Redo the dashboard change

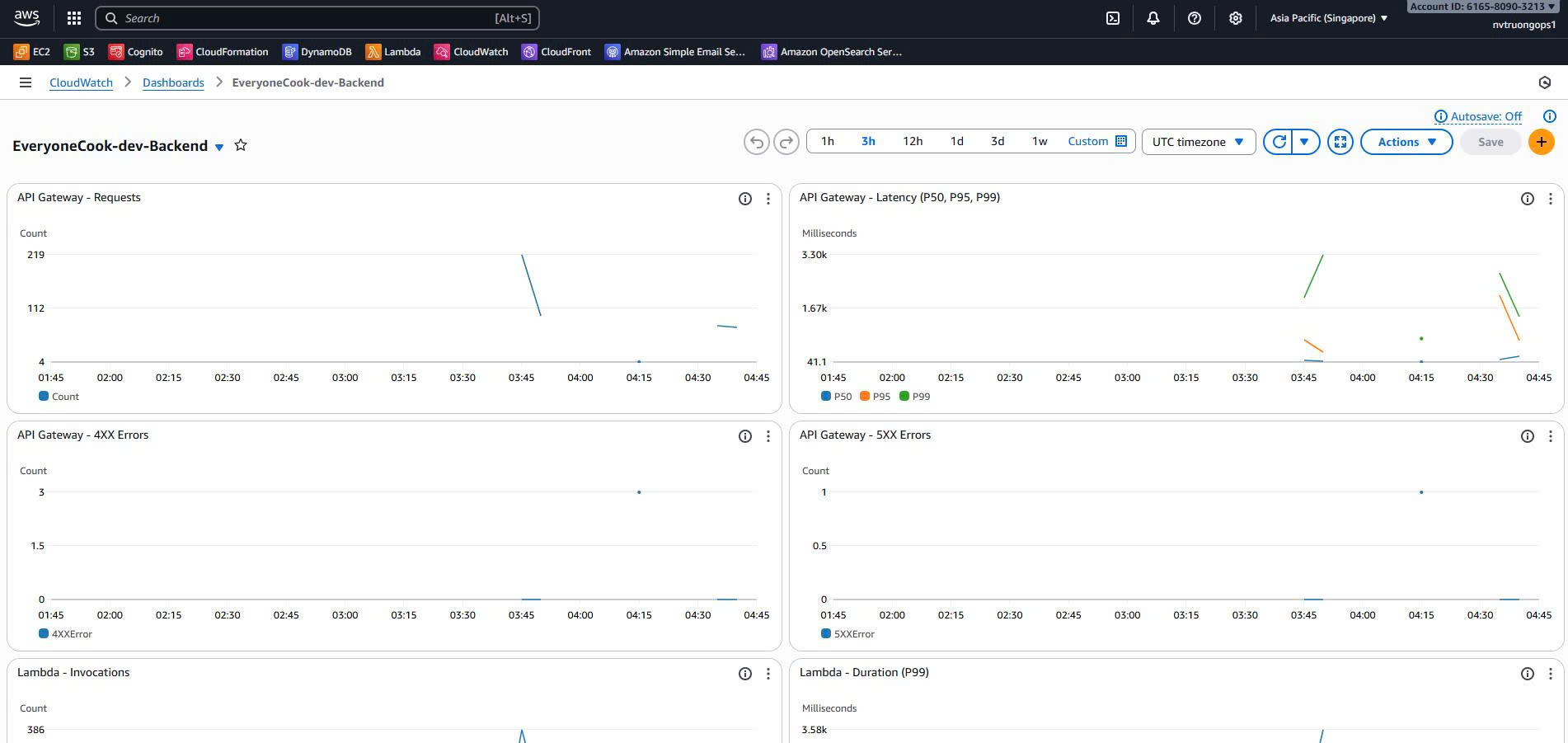[786, 142]
